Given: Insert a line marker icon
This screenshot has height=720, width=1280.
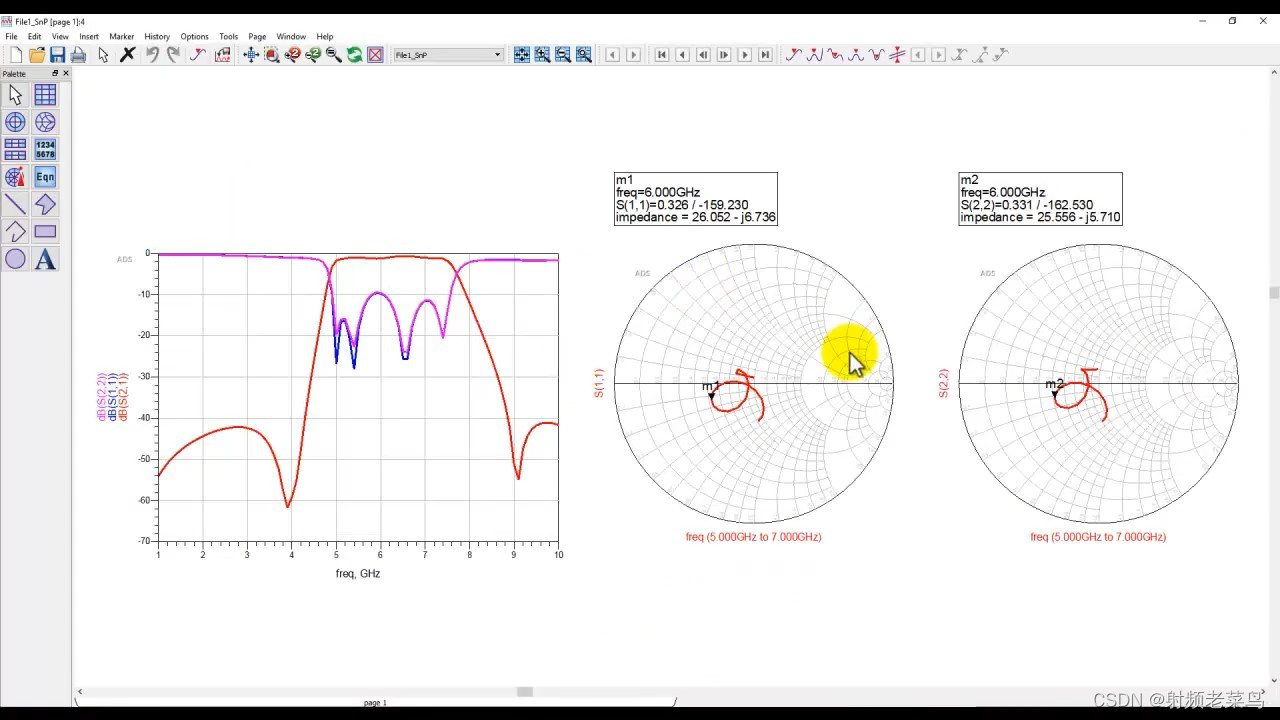Looking at the screenshot, I should click(x=897, y=55).
